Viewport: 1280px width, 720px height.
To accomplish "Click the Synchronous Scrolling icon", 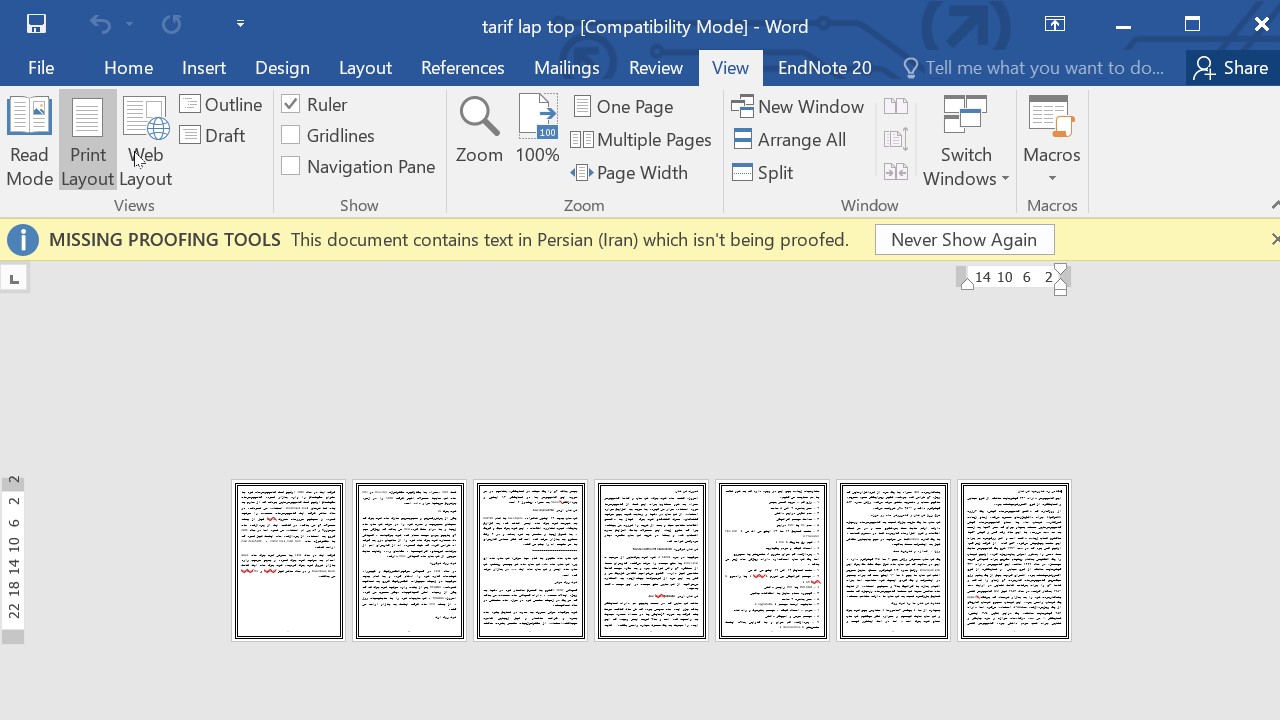I will point(896,139).
